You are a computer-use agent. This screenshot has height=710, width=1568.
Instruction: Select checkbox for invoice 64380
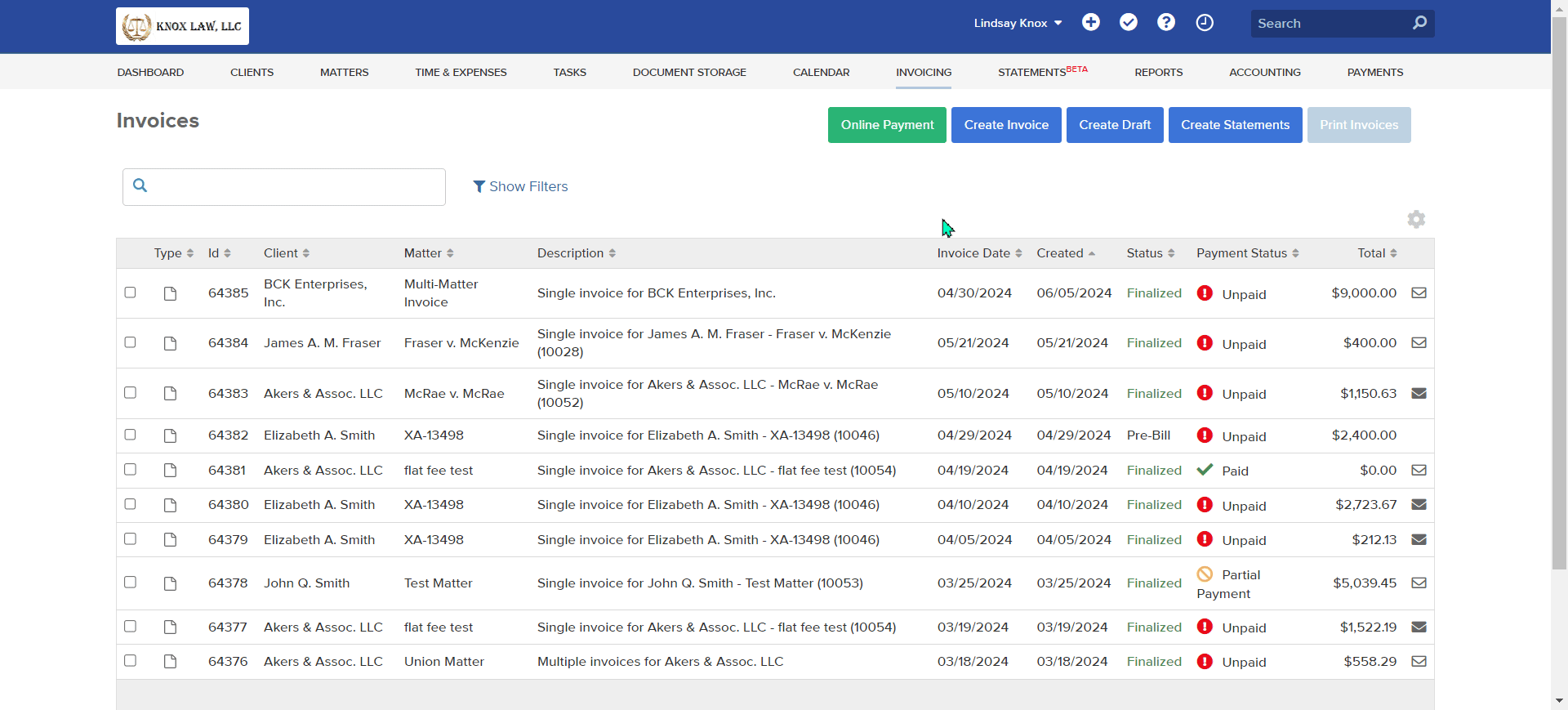pos(130,504)
